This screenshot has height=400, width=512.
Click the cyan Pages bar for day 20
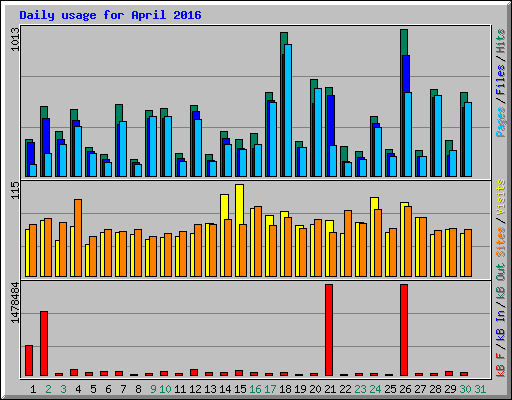point(318,132)
